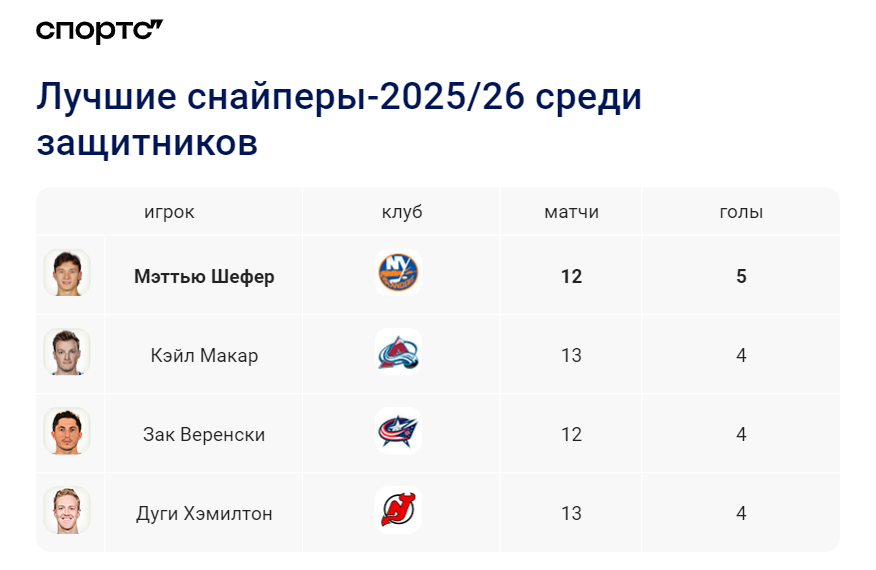The width and height of the screenshot is (876, 570).
Task: Select the Мэттью Шефер name
Action: (204, 276)
